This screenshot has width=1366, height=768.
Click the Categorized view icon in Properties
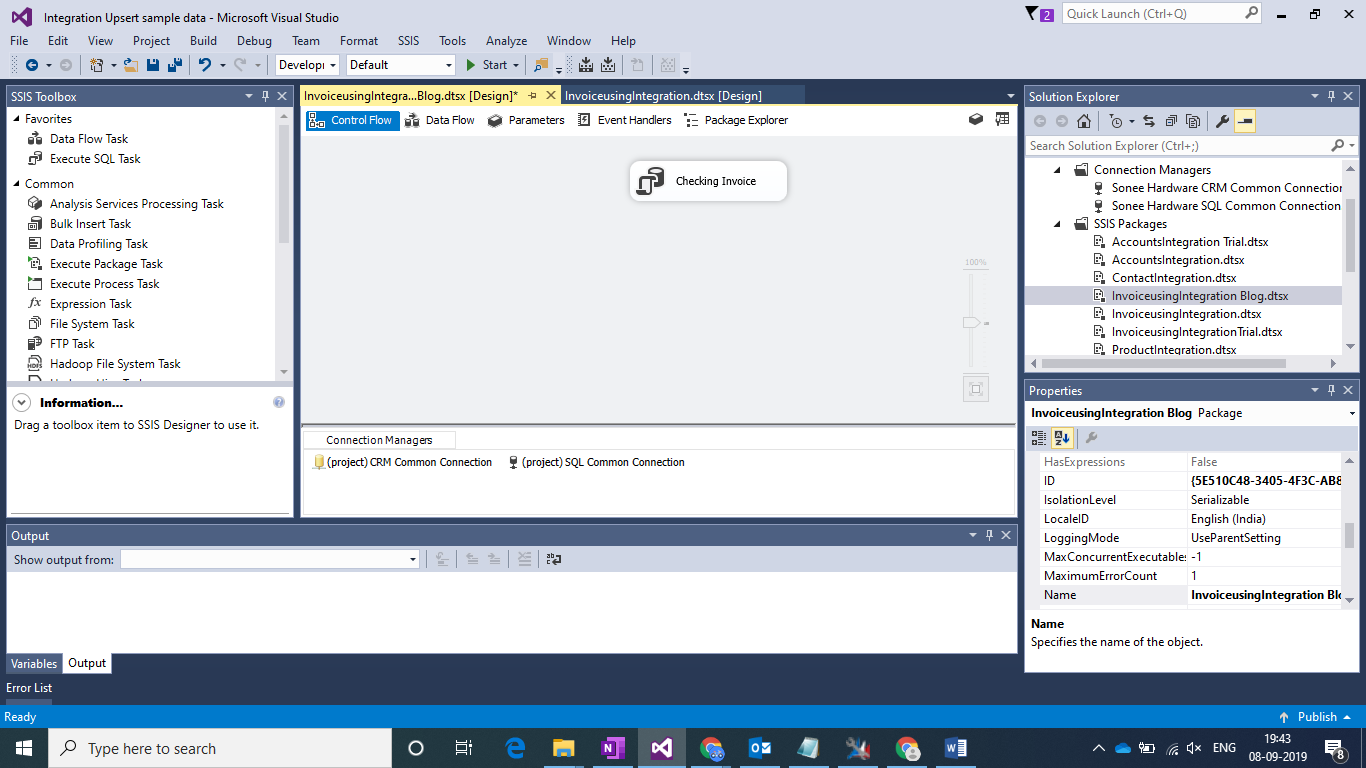[x=1039, y=438]
